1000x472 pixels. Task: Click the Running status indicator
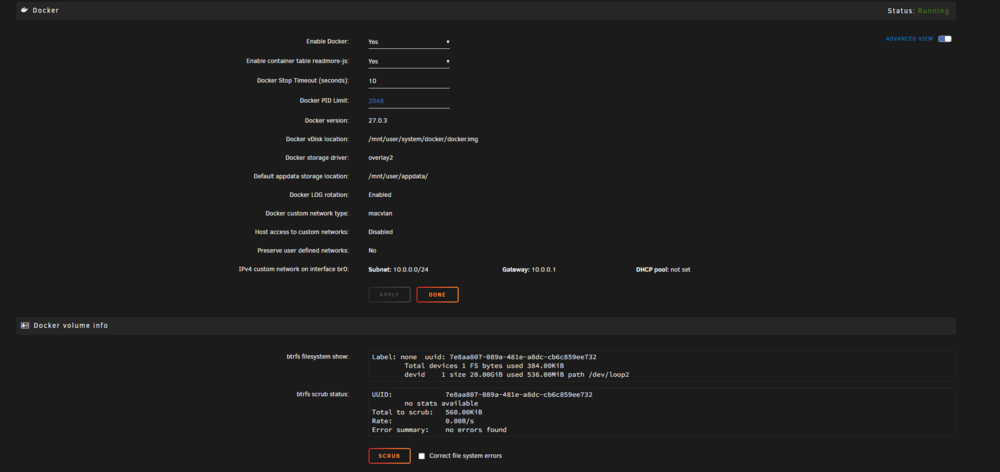point(933,11)
